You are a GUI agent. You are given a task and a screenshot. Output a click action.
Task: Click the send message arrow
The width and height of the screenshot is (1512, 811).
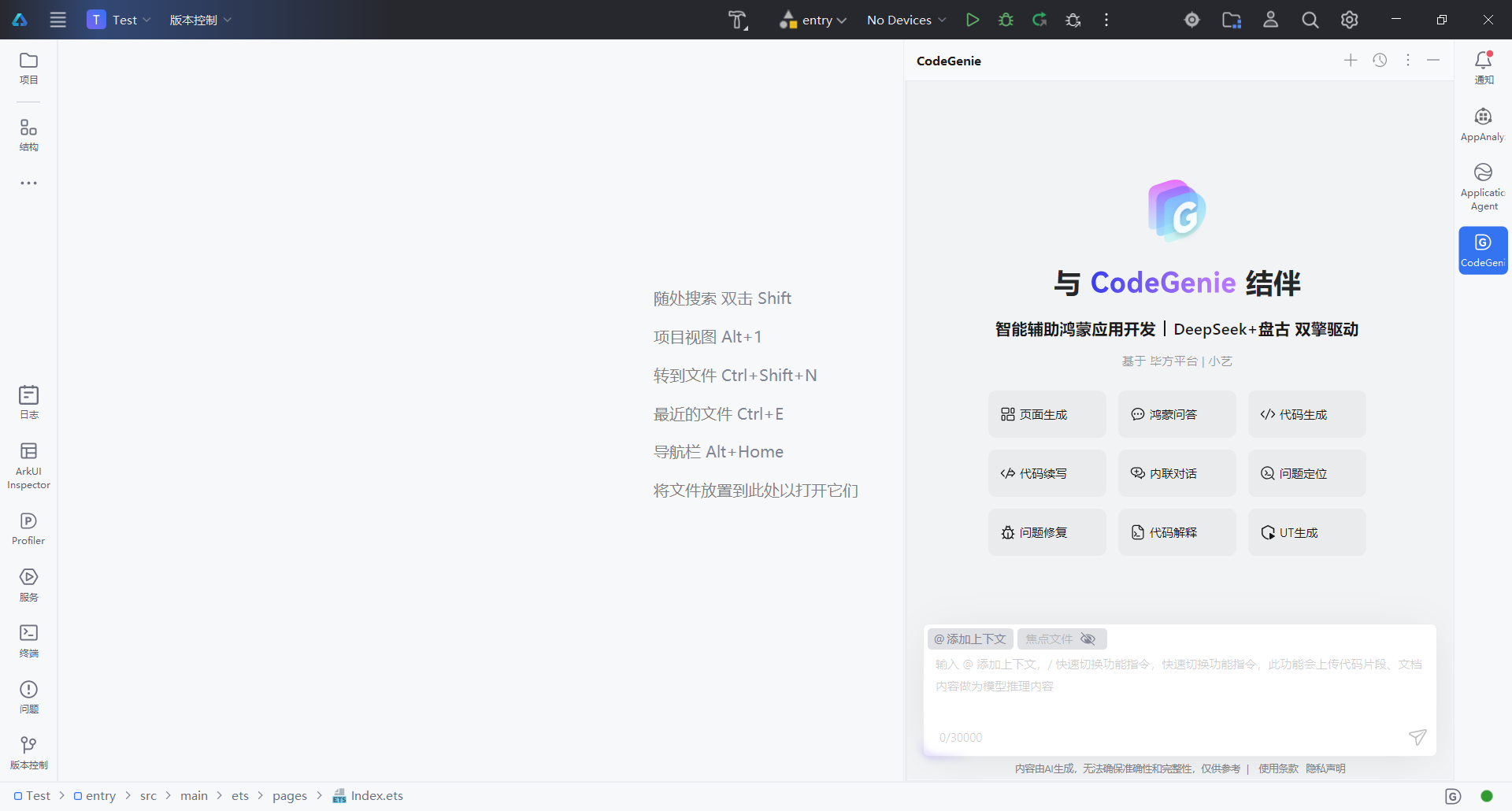[x=1417, y=737]
